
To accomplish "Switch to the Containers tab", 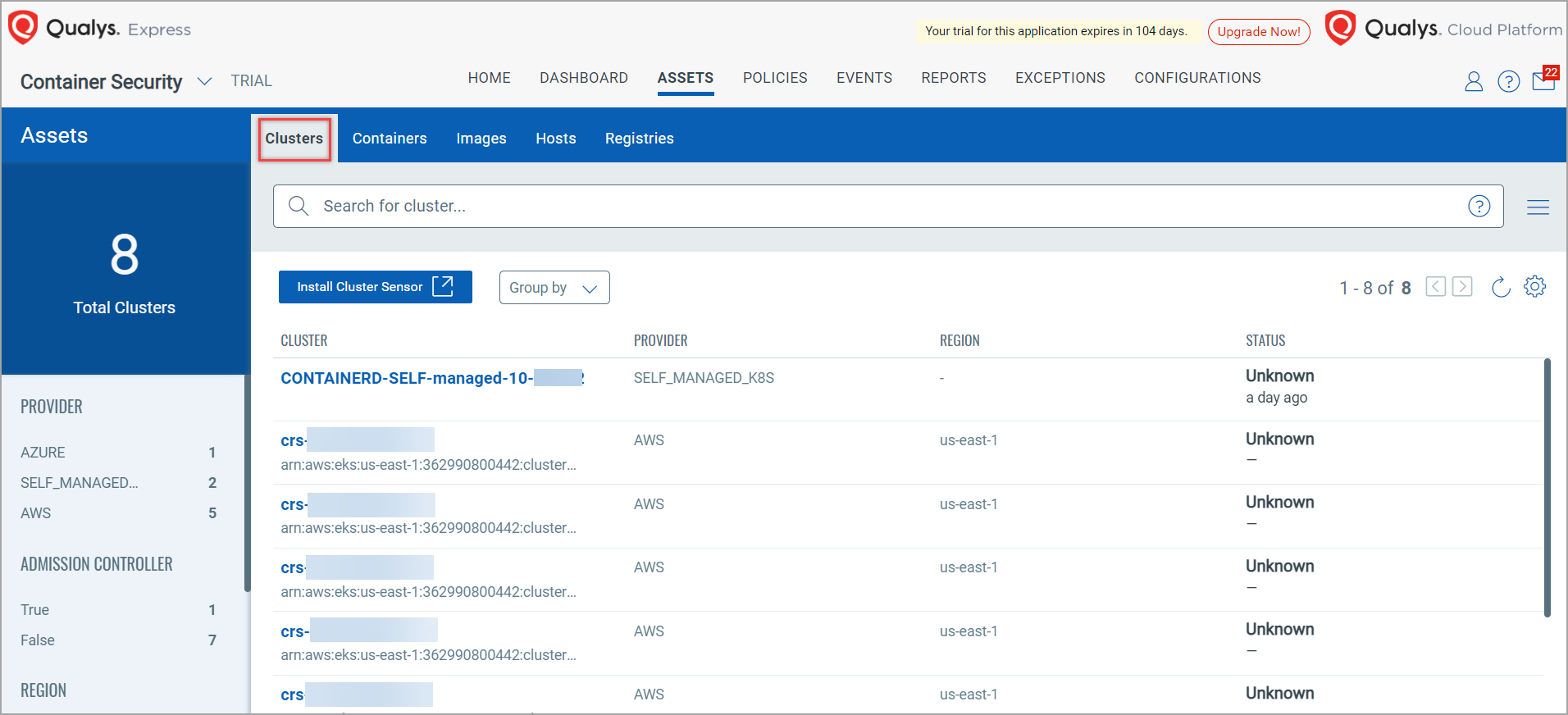I will [x=390, y=139].
